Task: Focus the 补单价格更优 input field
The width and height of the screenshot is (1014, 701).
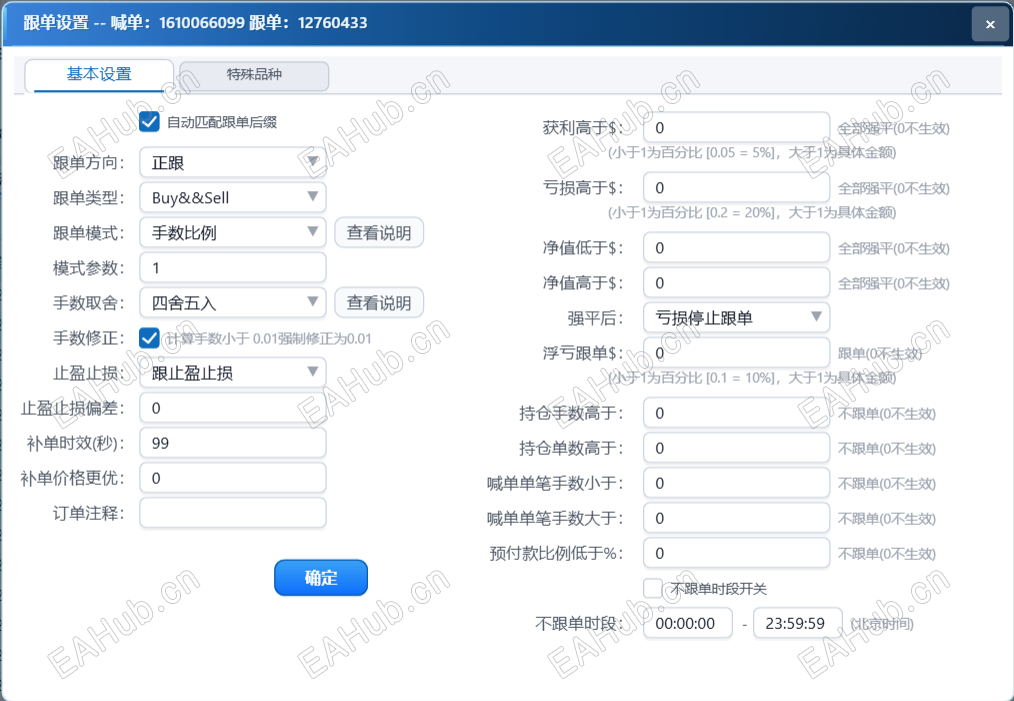Action: pos(233,478)
